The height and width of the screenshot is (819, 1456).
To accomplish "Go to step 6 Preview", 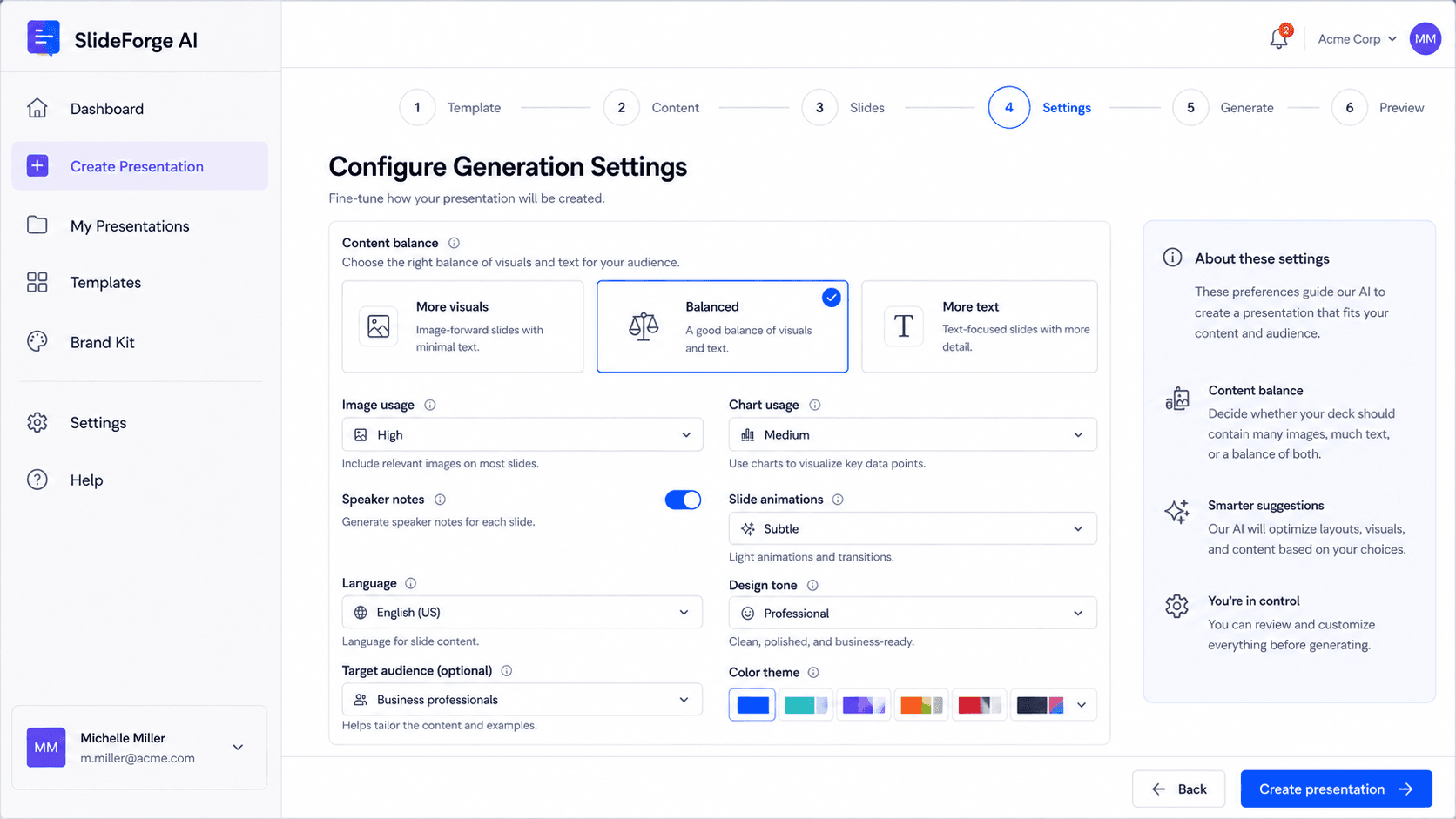I will click(x=1378, y=108).
